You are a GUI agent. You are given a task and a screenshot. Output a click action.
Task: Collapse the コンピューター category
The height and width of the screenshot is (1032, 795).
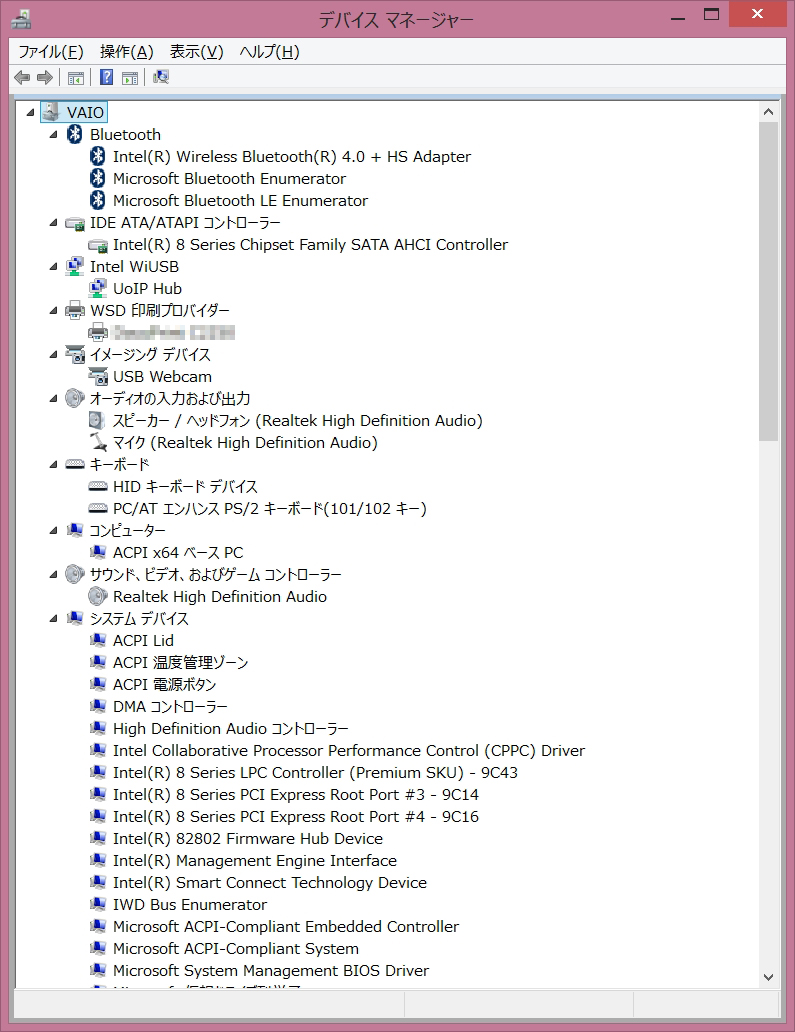coord(53,530)
